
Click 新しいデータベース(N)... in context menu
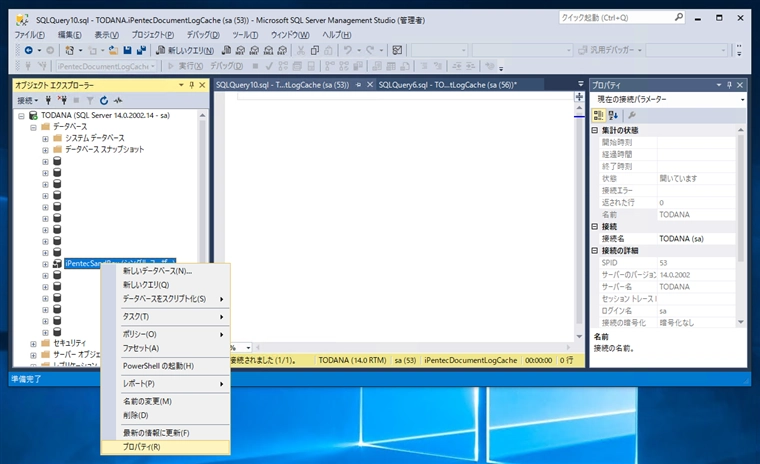pos(157,270)
